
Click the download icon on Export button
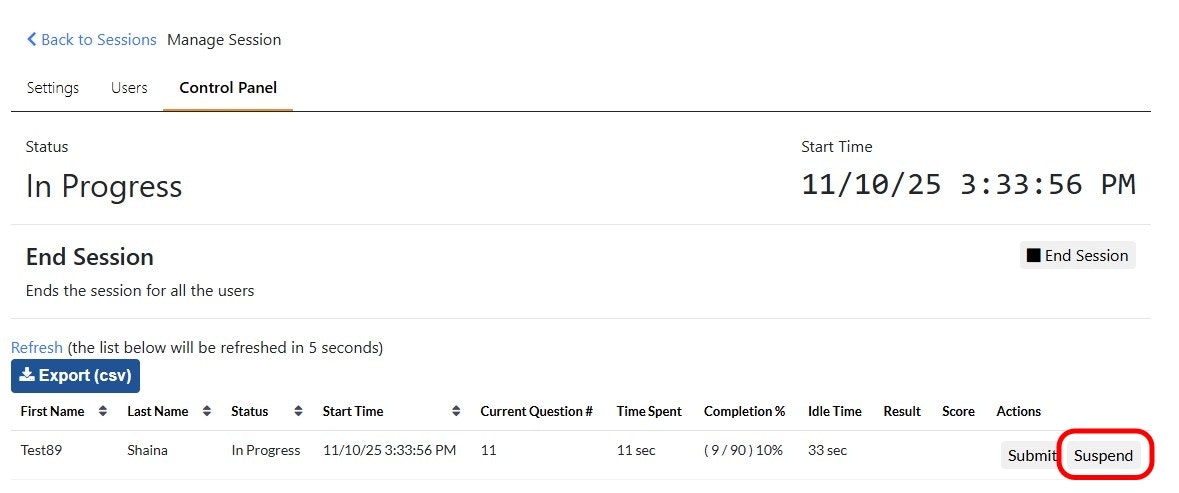tap(27, 376)
